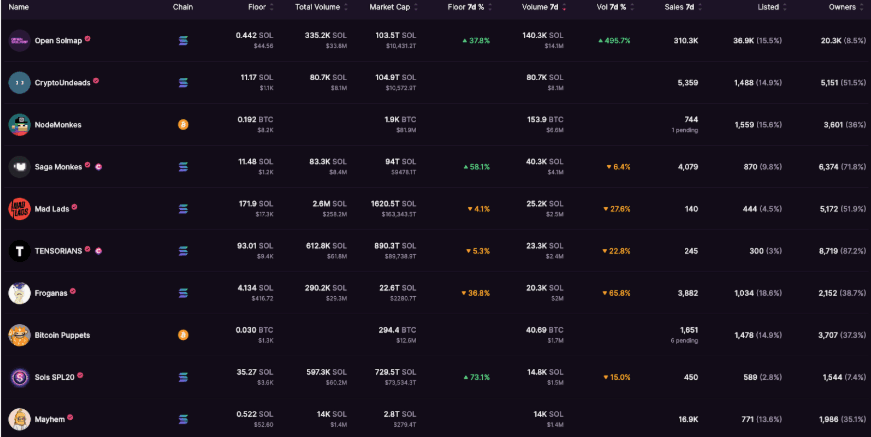Click the Mayhem collection avatar
The width and height of the screenshot is (871, 437).
19,419
